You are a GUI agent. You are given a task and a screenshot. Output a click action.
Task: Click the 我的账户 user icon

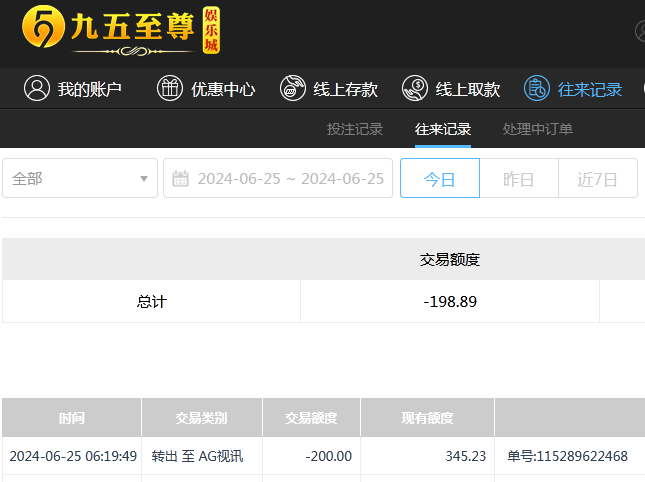(37, 88)
